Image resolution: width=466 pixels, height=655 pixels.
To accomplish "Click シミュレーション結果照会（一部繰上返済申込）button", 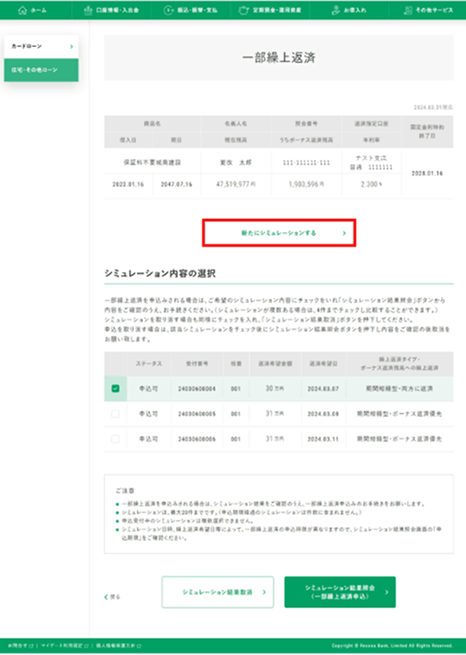I will (340, 592).
